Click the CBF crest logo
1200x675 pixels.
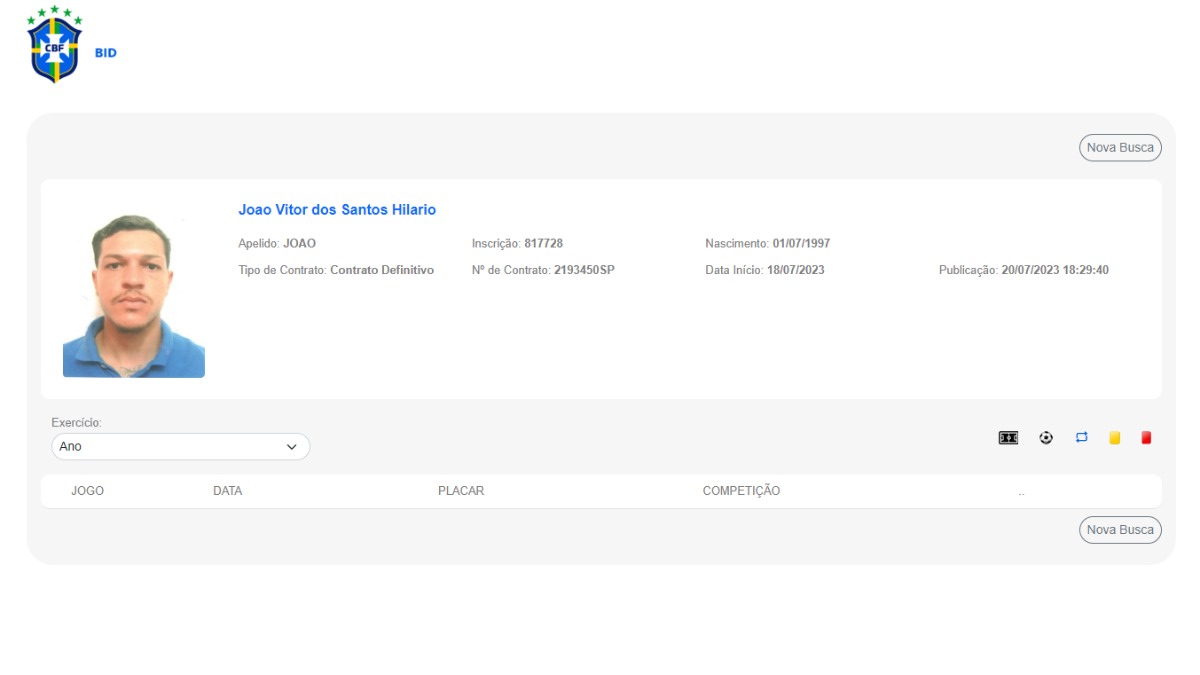coord(55,45)
